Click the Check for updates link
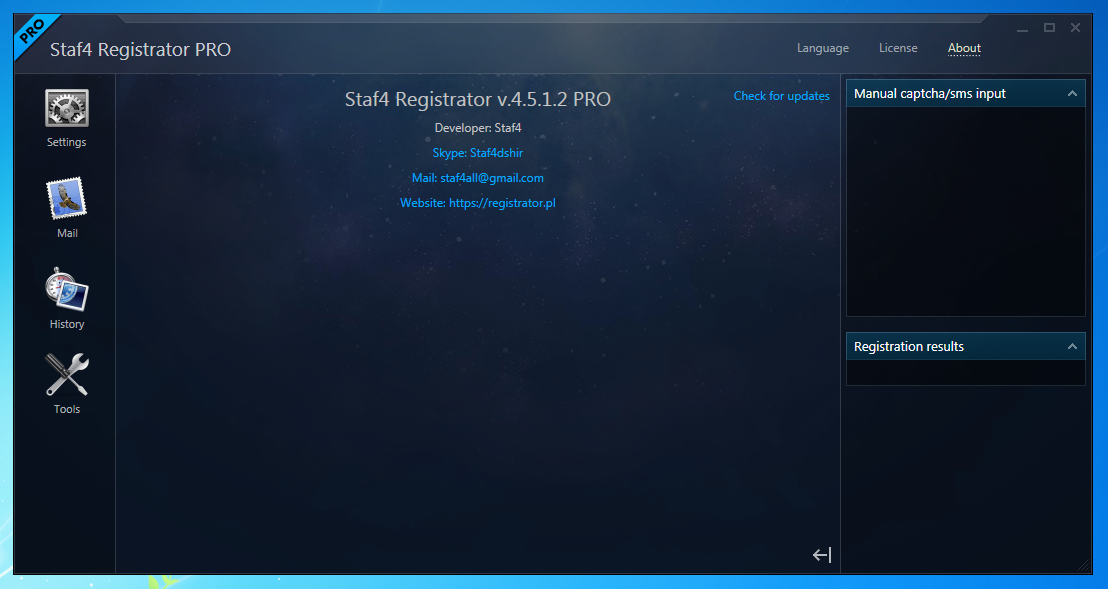The image size is (1108, 589). pos(781,96)
